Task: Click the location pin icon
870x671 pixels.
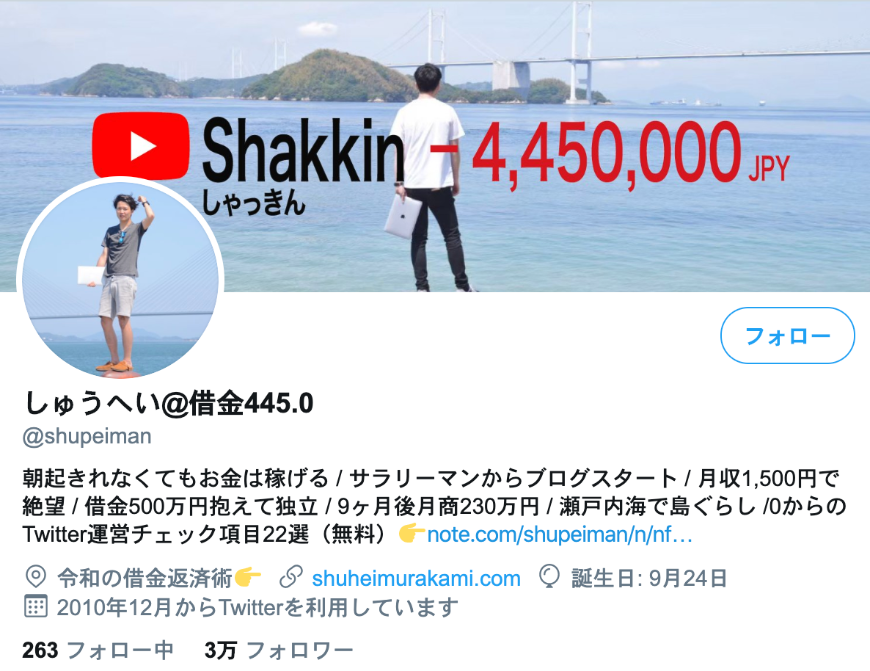Action: click(x=36, y=577)
